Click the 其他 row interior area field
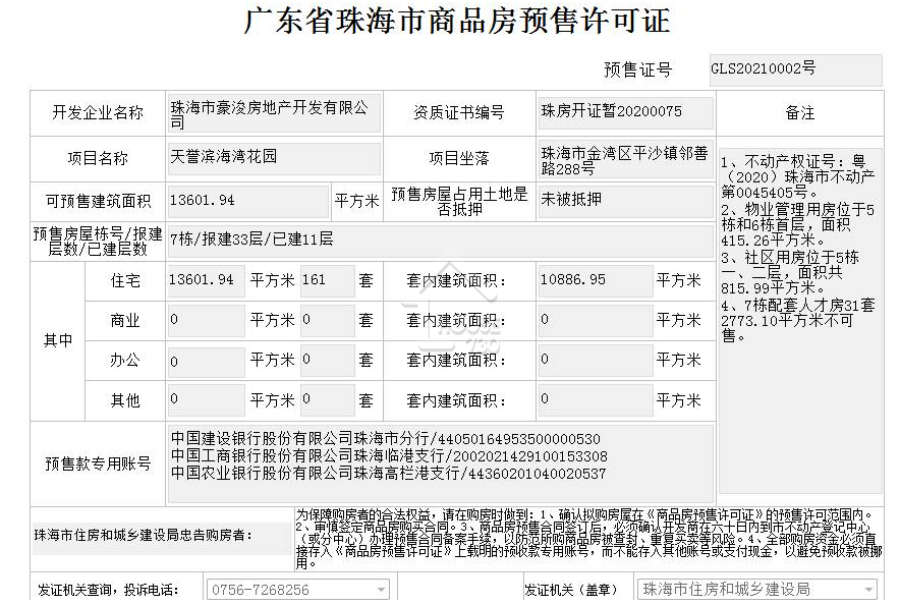 [595, 400]
